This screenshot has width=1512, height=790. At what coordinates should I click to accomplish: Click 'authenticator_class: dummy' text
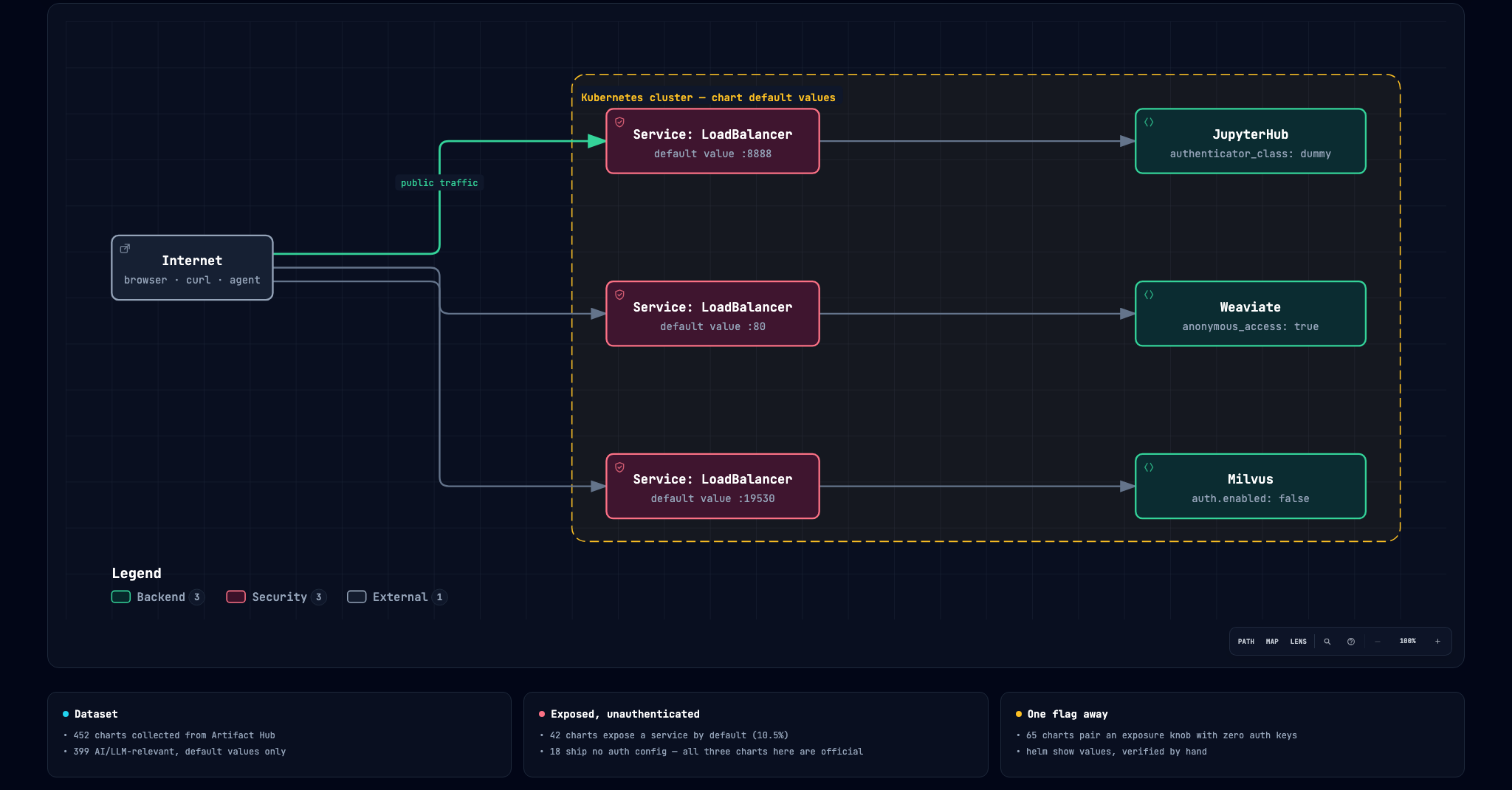pyautogui.click(x=1251, y=154)
